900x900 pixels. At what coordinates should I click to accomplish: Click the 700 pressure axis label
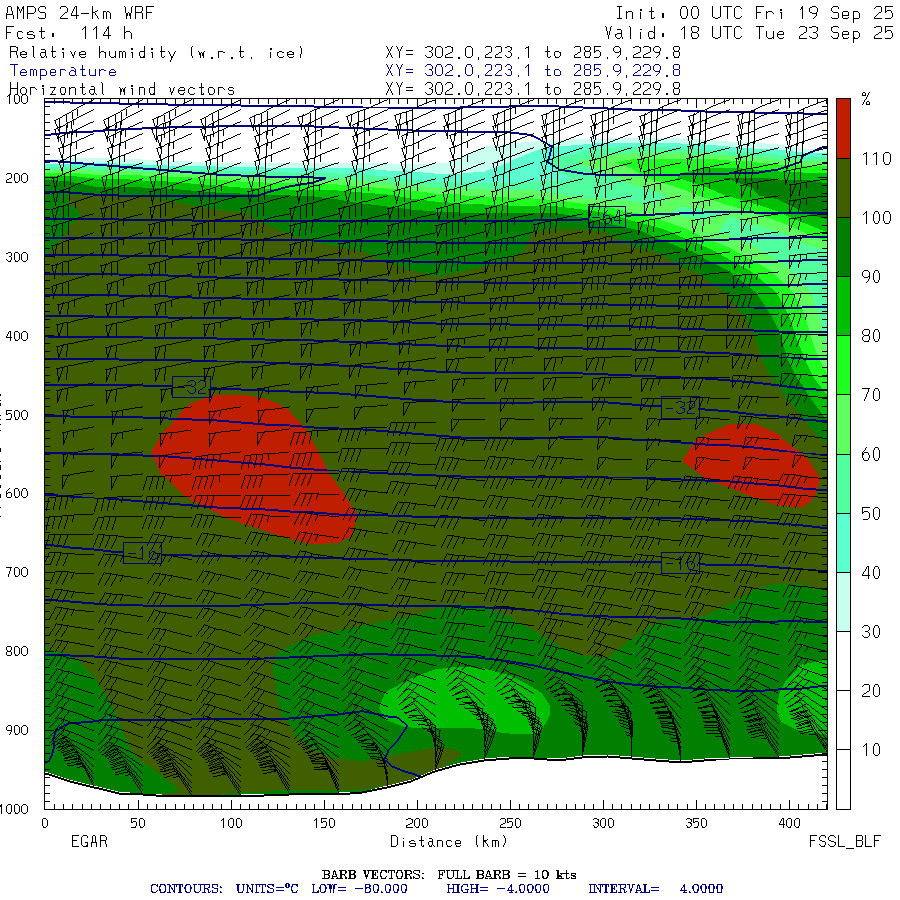[x=17, y=572]
